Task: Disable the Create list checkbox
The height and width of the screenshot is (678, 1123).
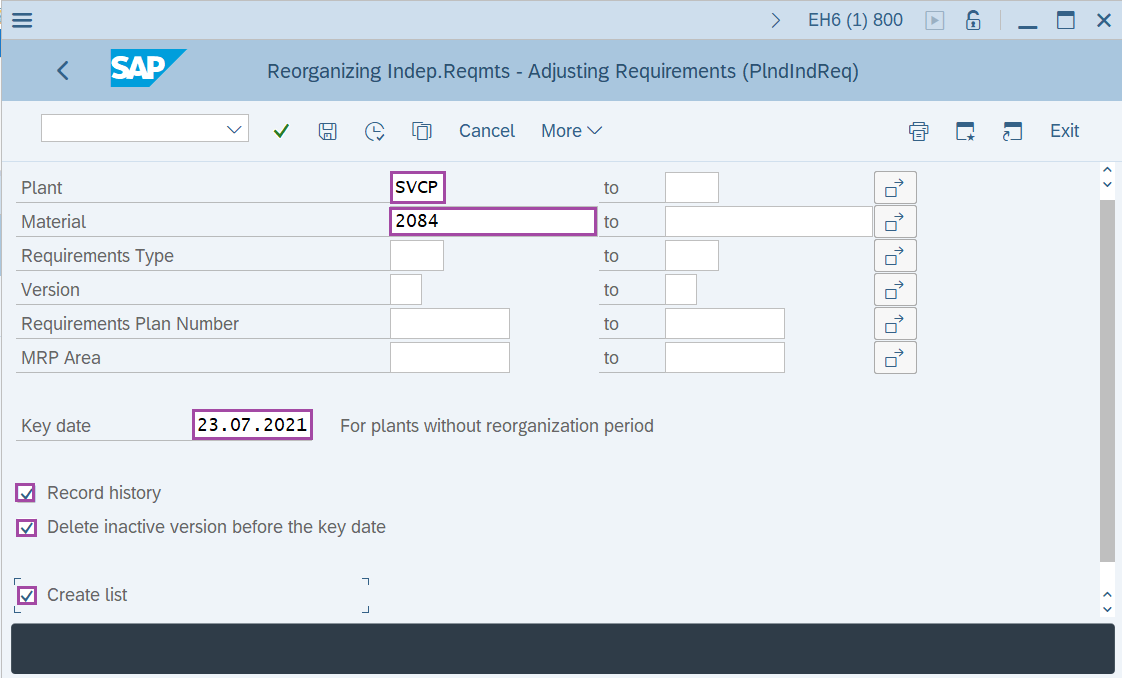Action: point(27,595)
